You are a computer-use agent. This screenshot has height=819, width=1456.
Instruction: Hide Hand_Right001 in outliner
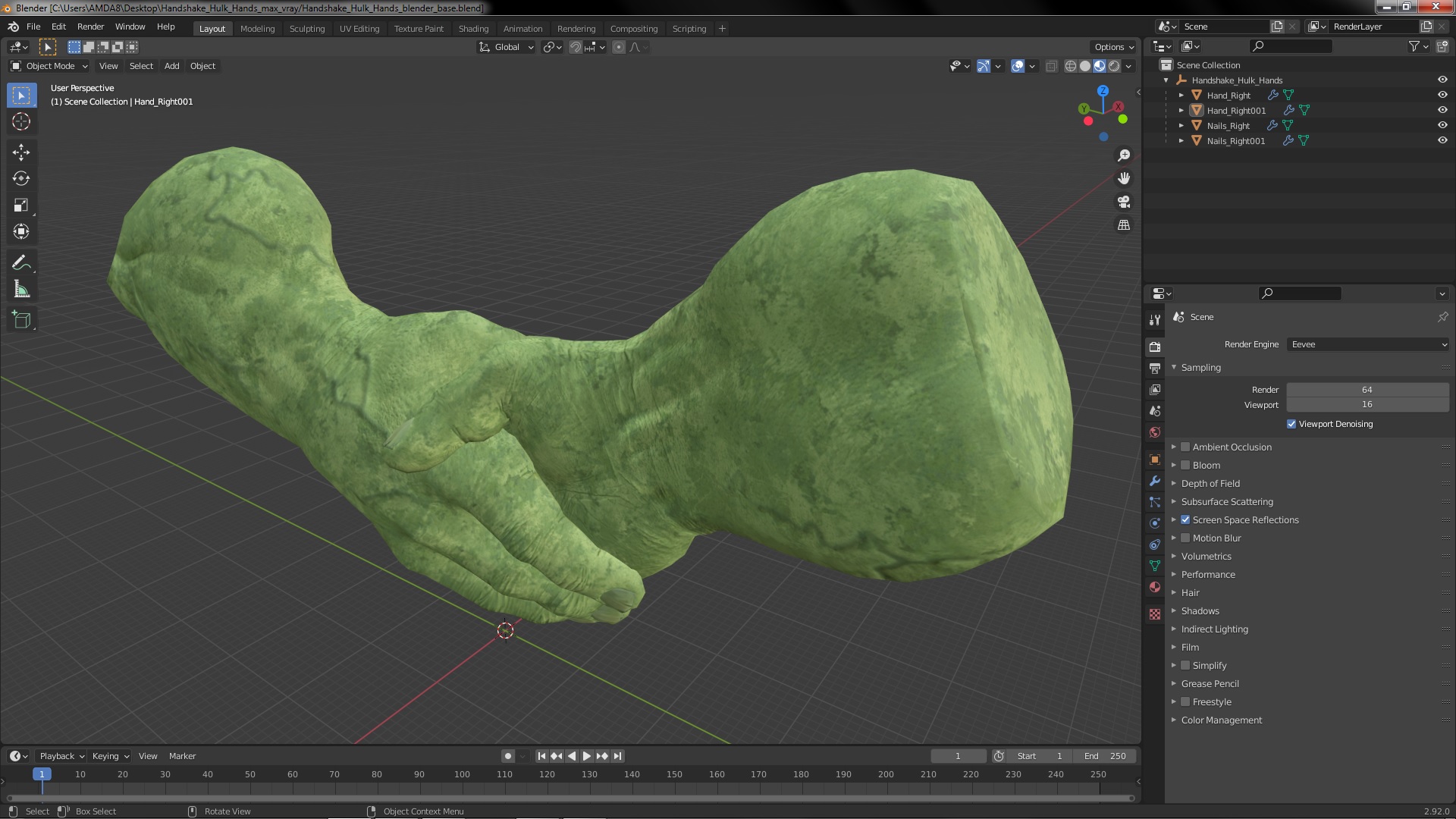pyautogui.click(x=1442, y=110)
